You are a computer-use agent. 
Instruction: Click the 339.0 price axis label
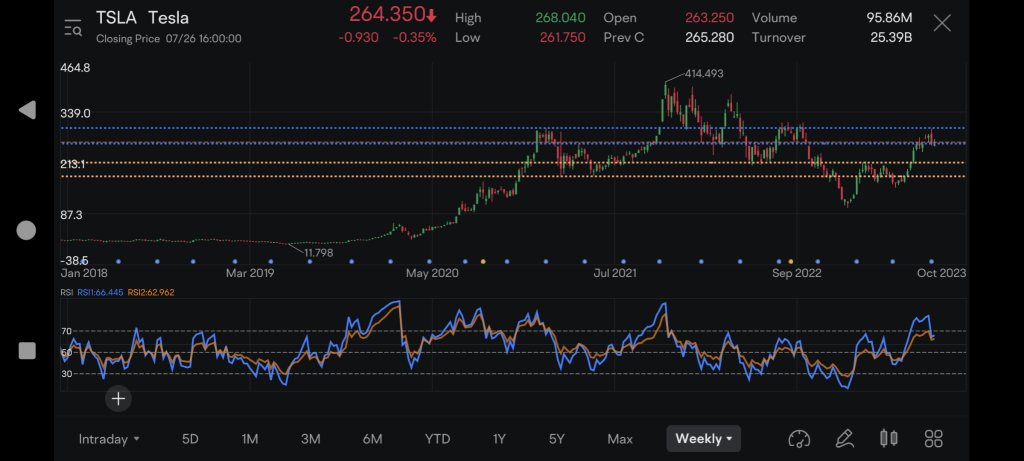pyautogui.click(x=75, y=114)
